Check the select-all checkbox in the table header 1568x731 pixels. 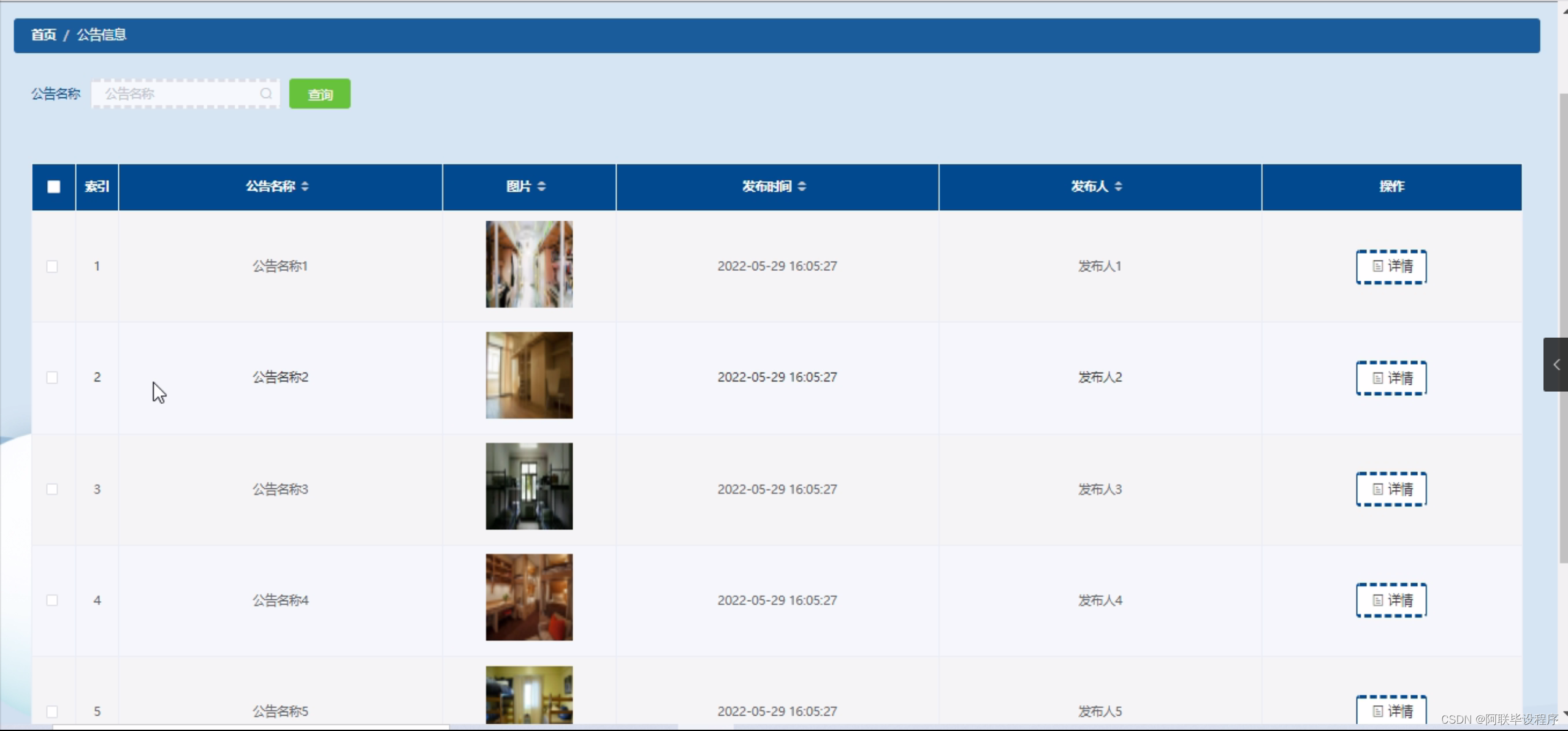click(x=53, y=187)
